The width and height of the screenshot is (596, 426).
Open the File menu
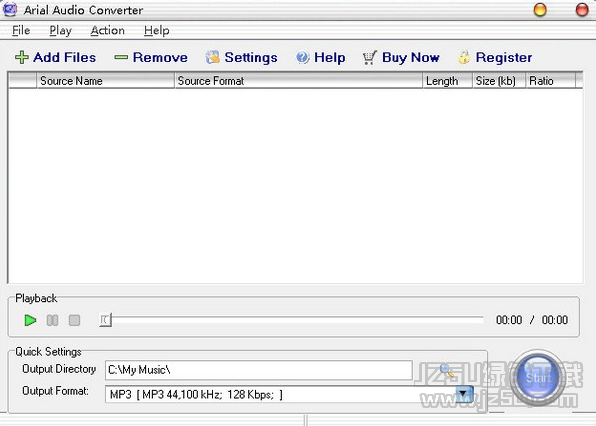[21, 30]
